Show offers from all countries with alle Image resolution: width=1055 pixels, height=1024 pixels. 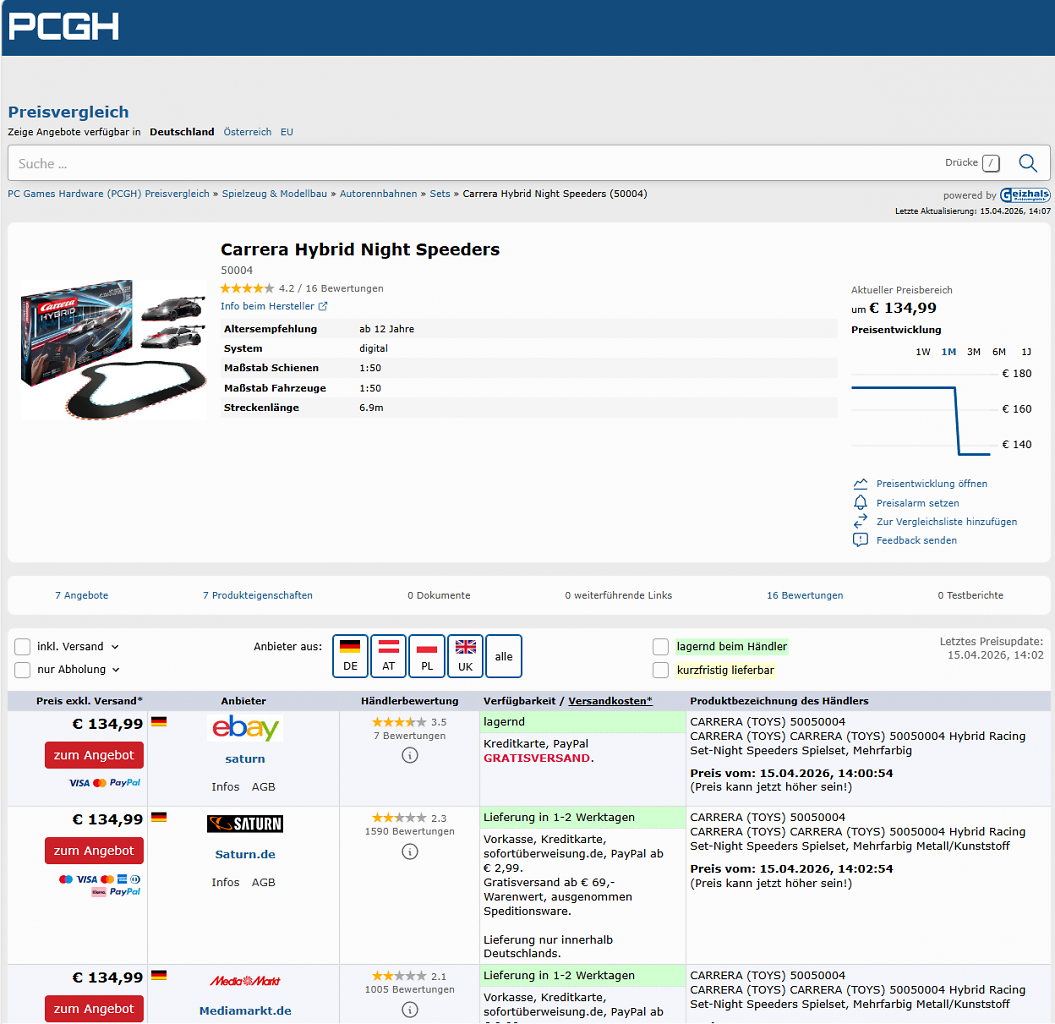(x=503, y=656)
